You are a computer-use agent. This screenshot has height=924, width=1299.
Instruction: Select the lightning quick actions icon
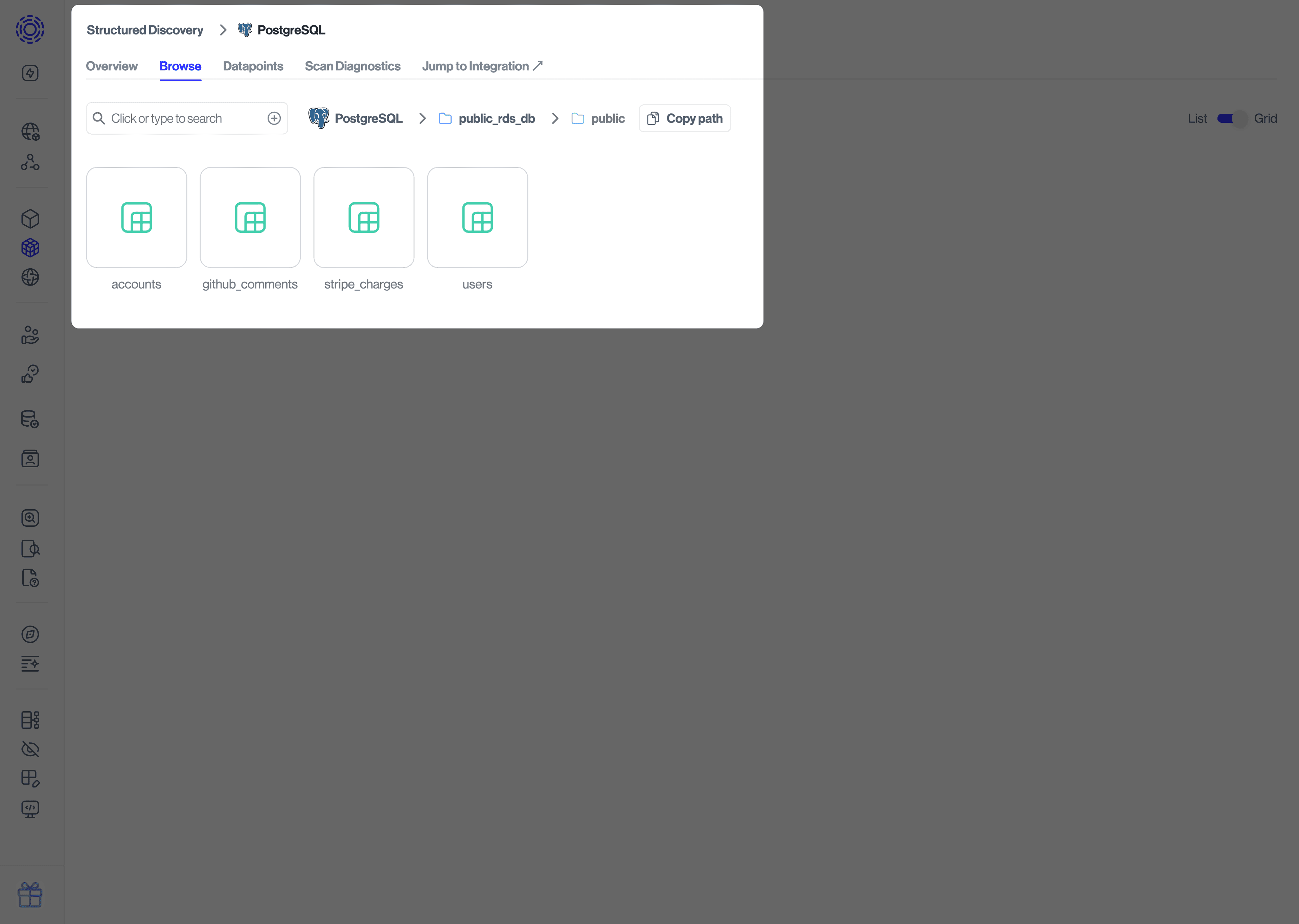(30, 73)
